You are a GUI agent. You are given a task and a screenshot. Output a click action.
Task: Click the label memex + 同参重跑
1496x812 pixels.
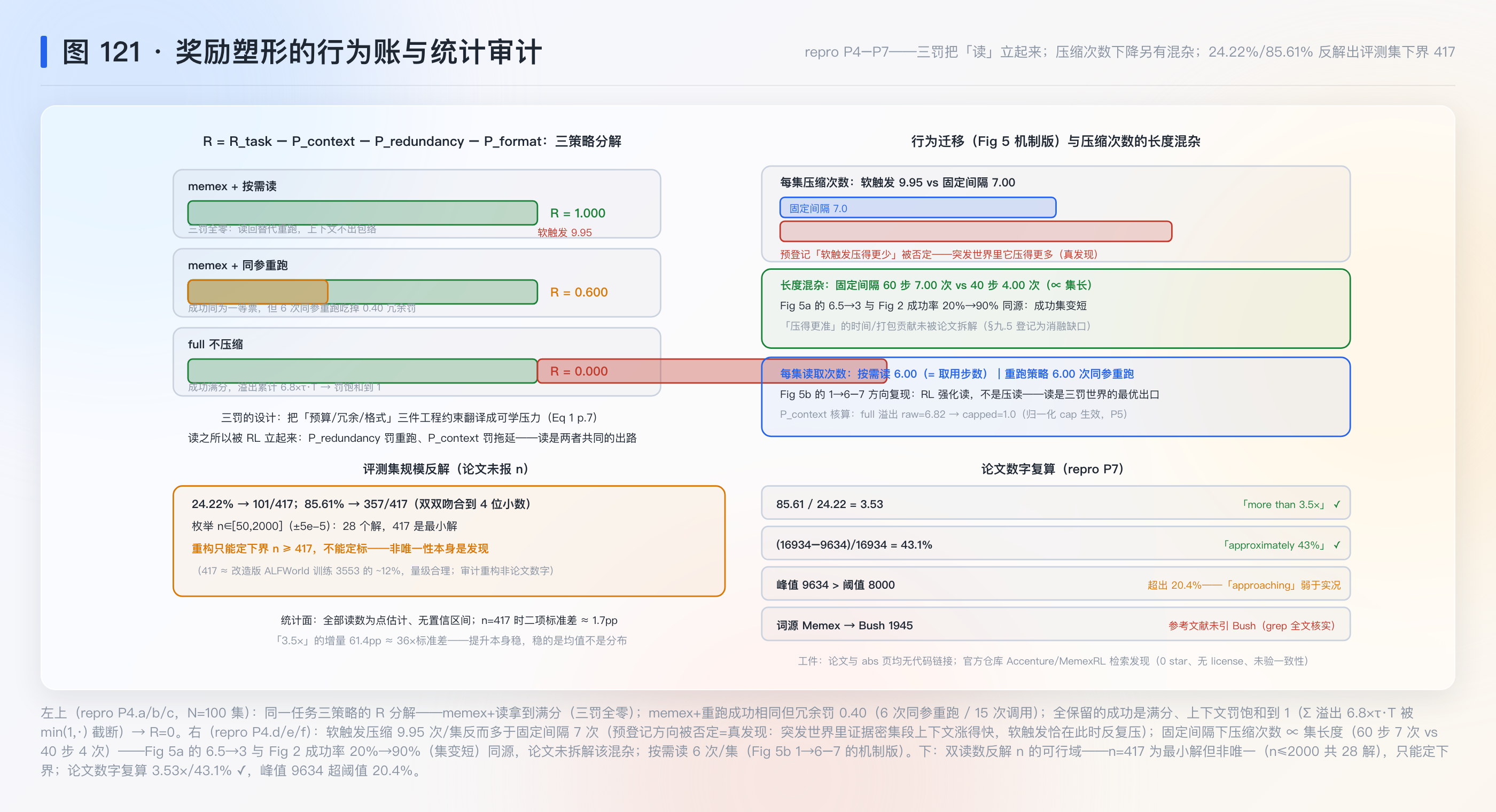(x=238, y=266)
